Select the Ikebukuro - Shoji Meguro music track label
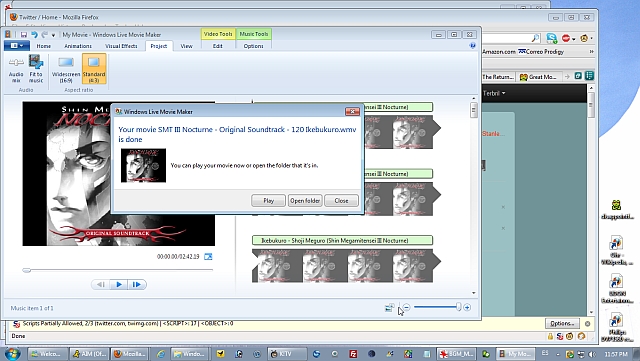Screen dimensions: 640x361 pos(342,241)
